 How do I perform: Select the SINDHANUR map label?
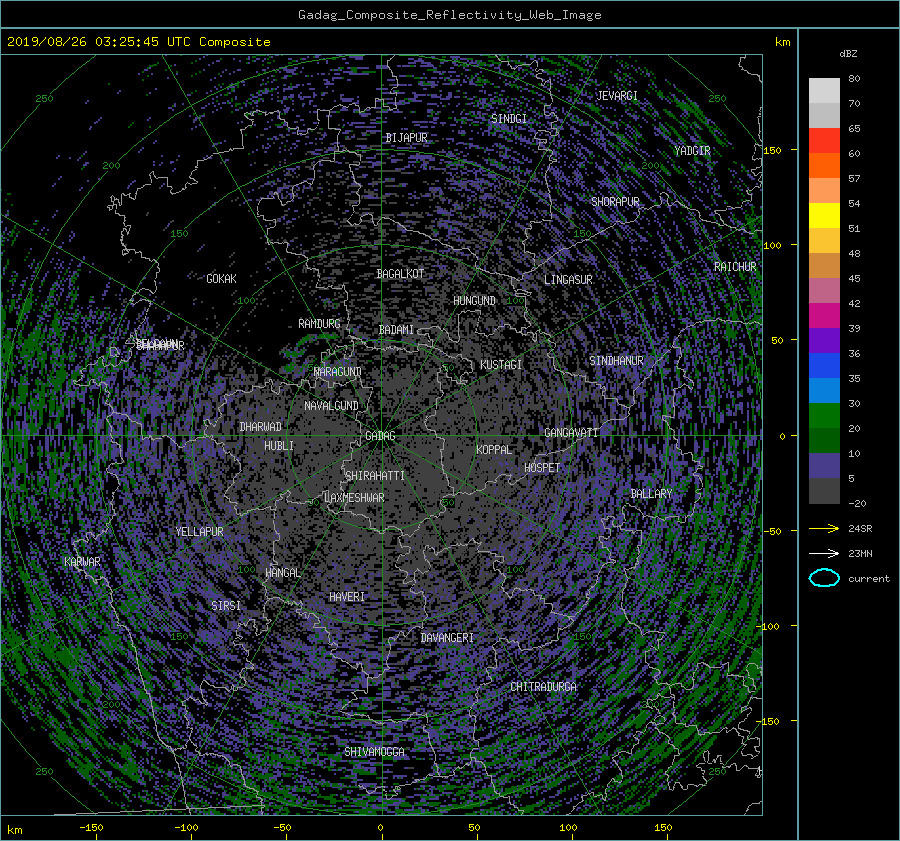[x=616, y=361]
